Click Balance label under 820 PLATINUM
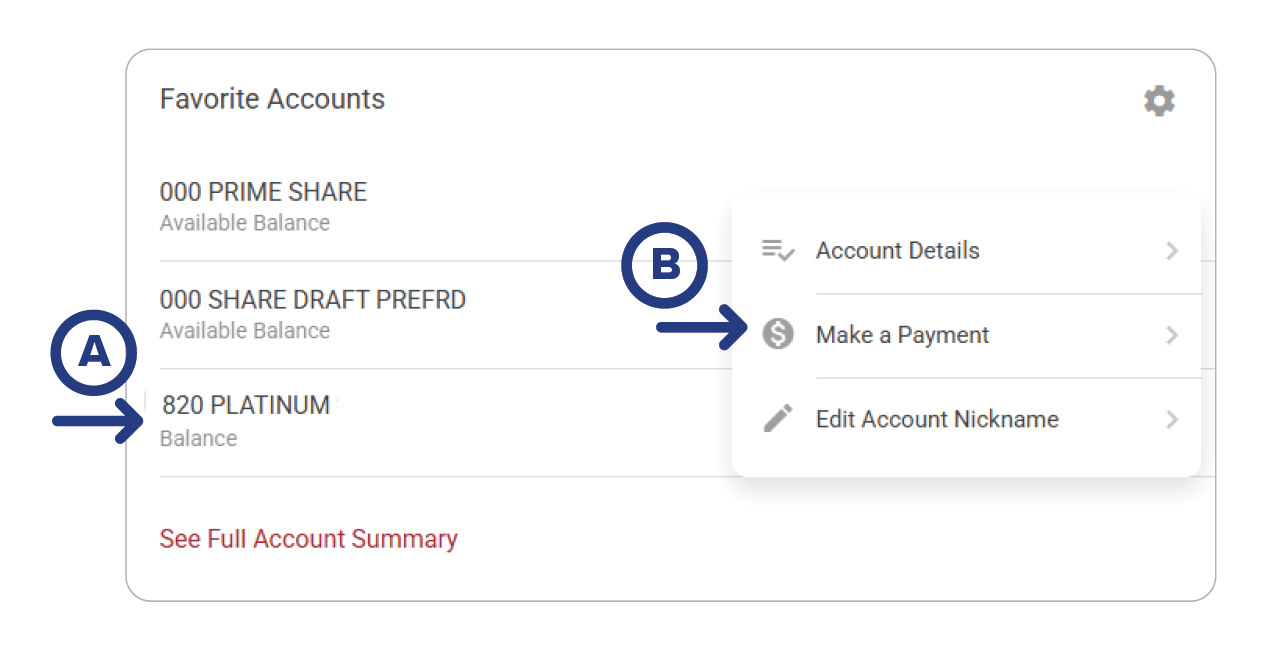Image resolution: width=1275 pixels, height=656 pixels. pos(198,438)
